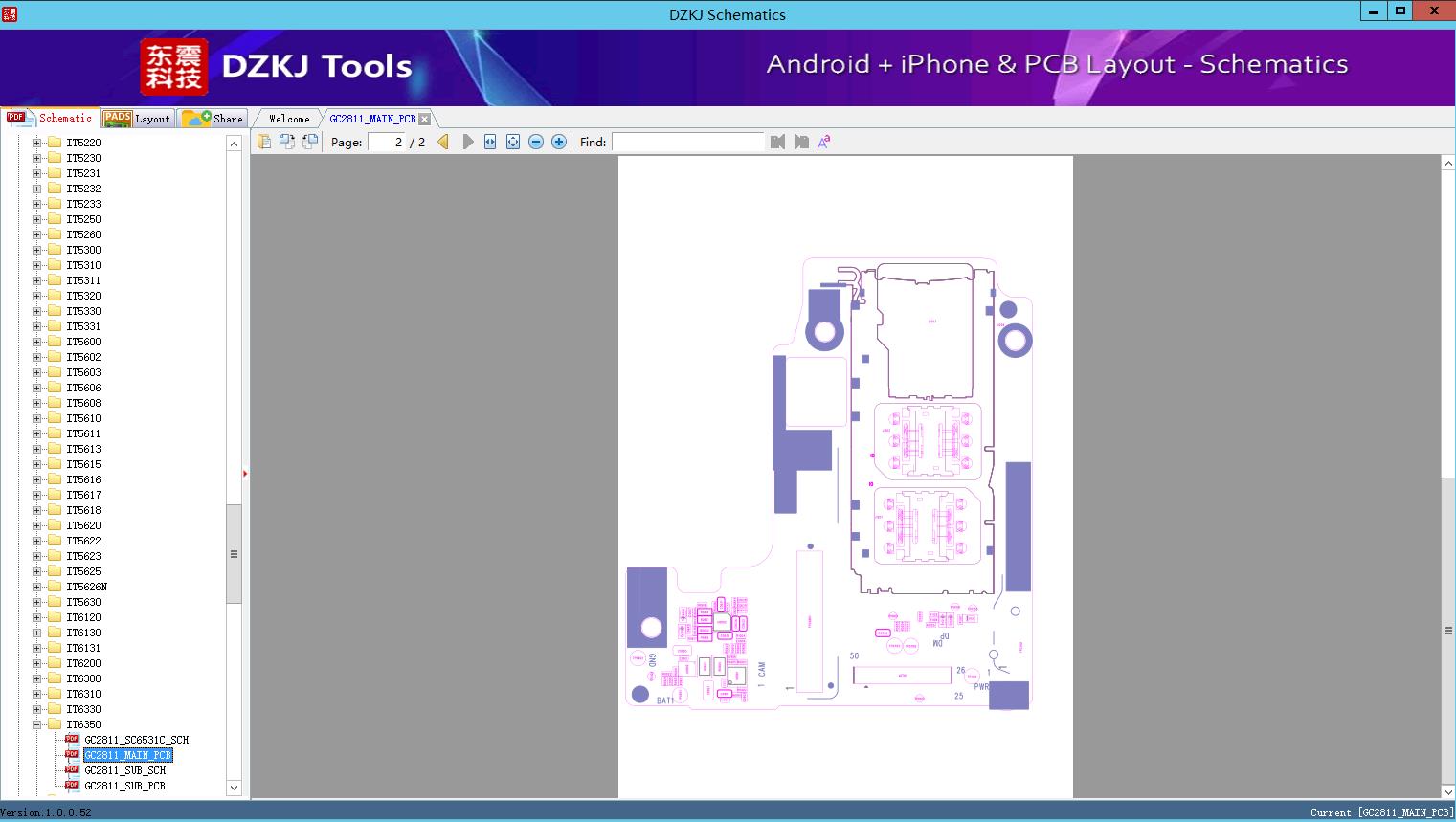Close the GC2811_MAIN_PCB tab
The image size is (1456, 822).
425,119
